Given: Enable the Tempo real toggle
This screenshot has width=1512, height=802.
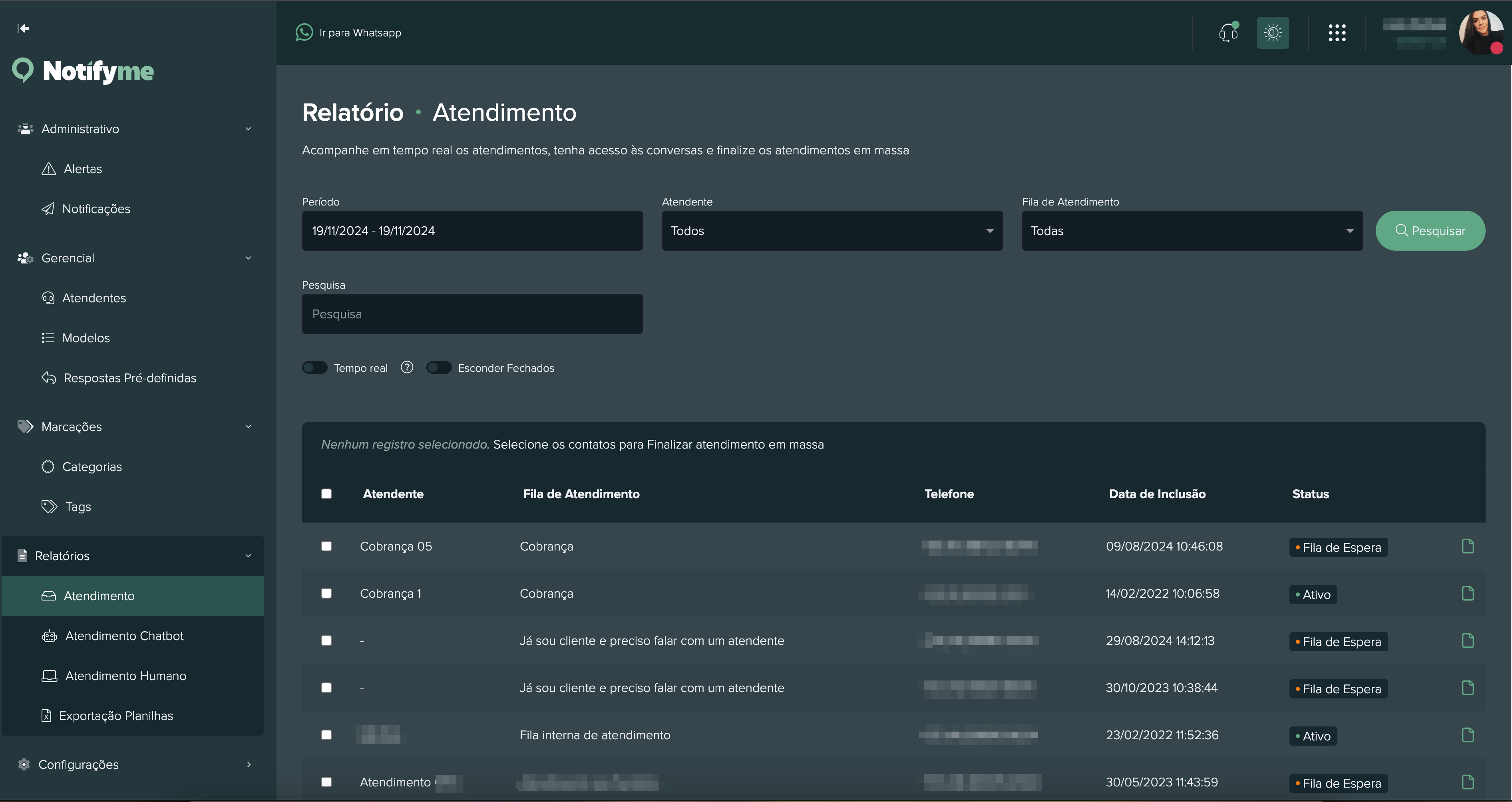Looking at the screenshot, I should (314, 368).
